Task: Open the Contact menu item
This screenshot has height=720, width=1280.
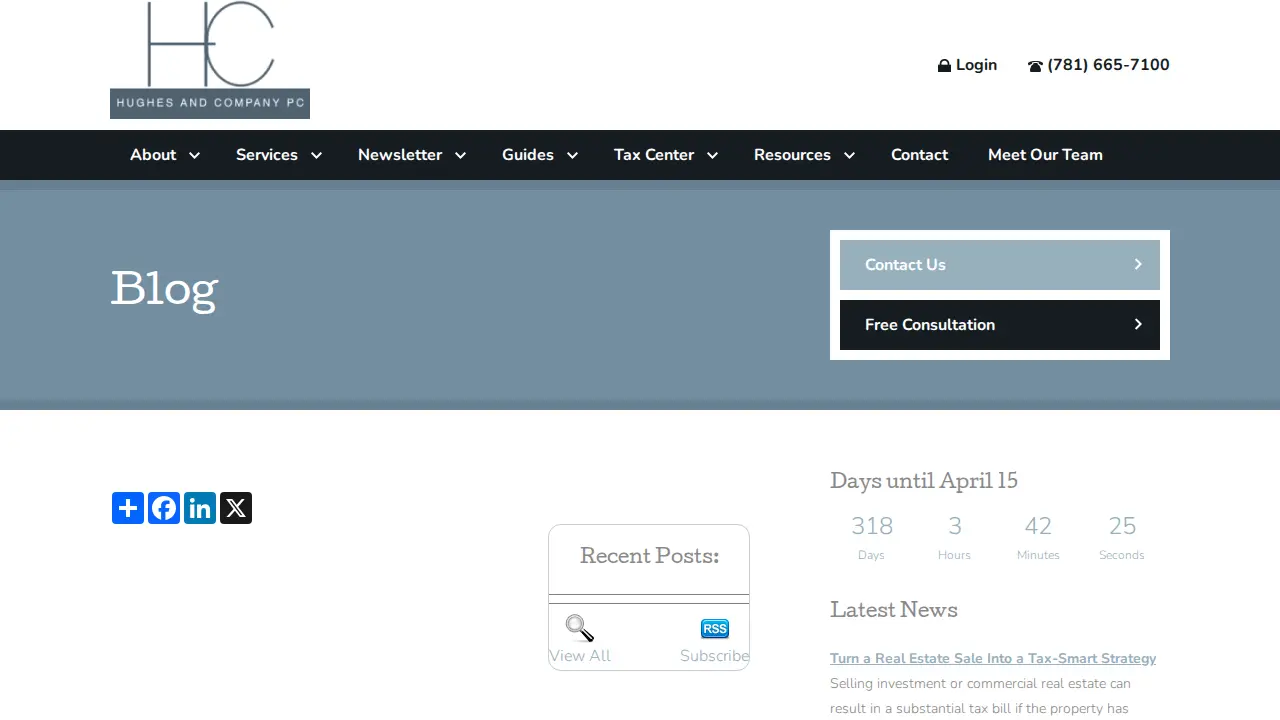Action: click(x=919, y=155)
